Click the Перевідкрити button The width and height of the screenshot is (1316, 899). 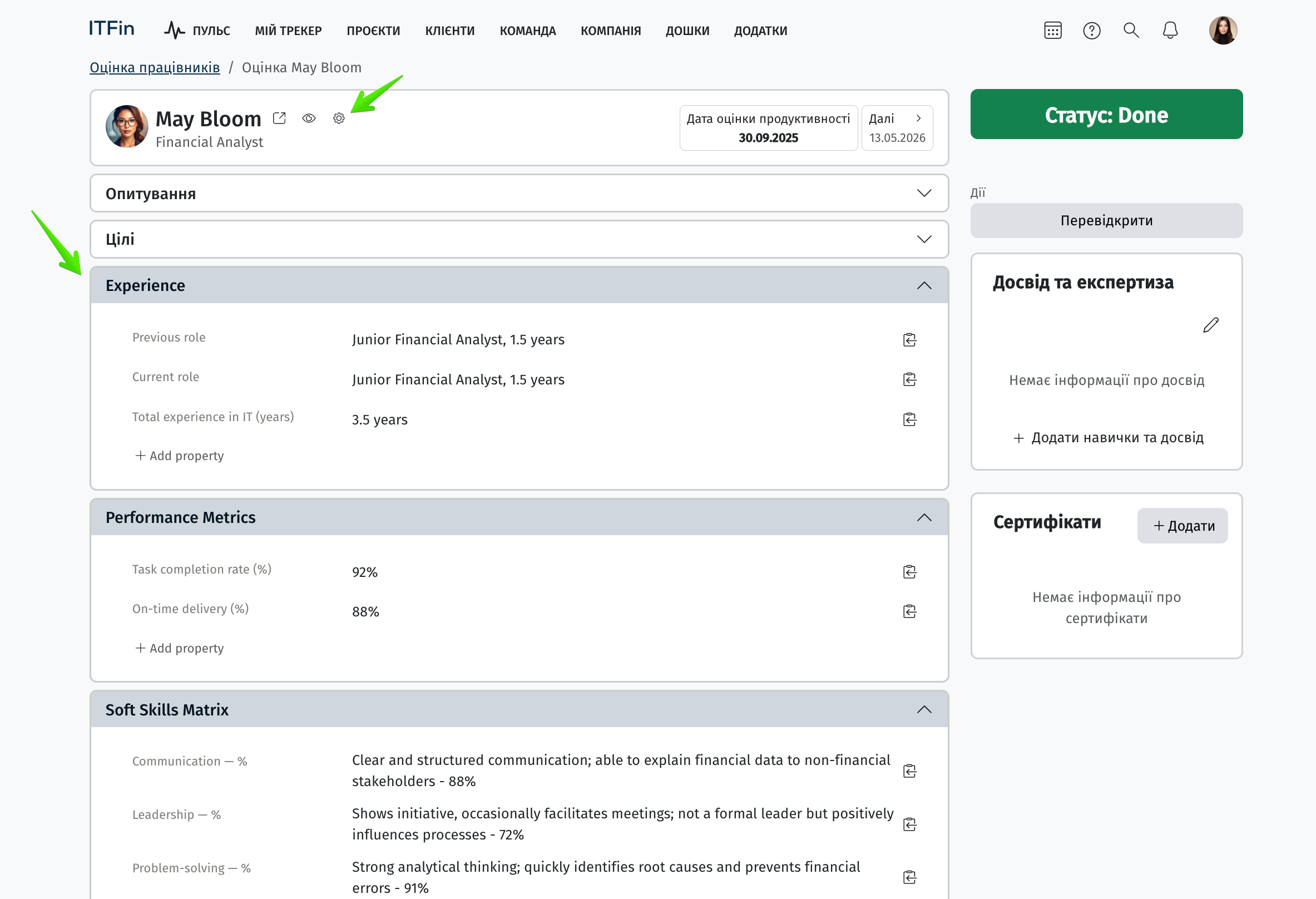[x=1106, y=221]
